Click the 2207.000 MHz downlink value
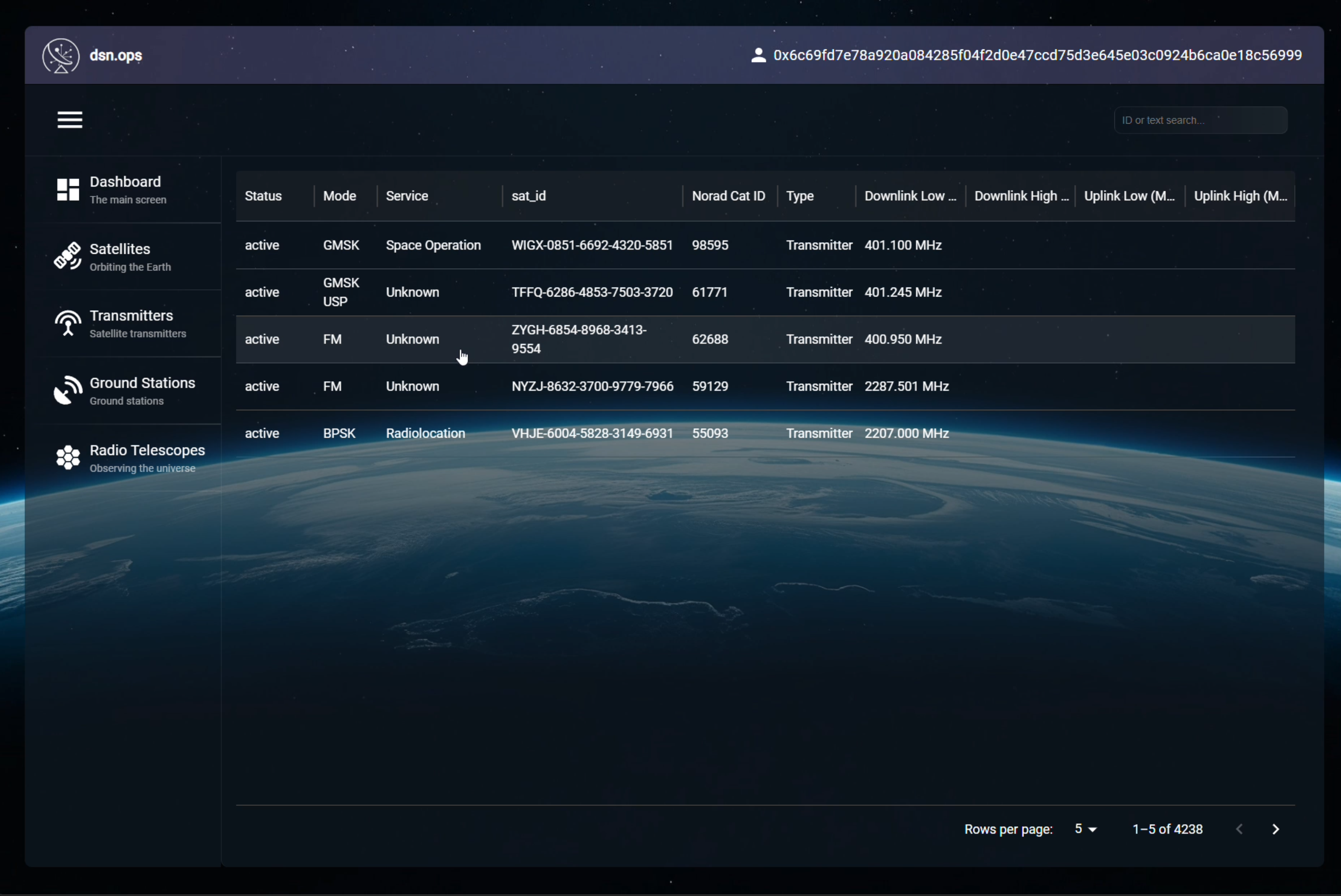 click(907, 433)
